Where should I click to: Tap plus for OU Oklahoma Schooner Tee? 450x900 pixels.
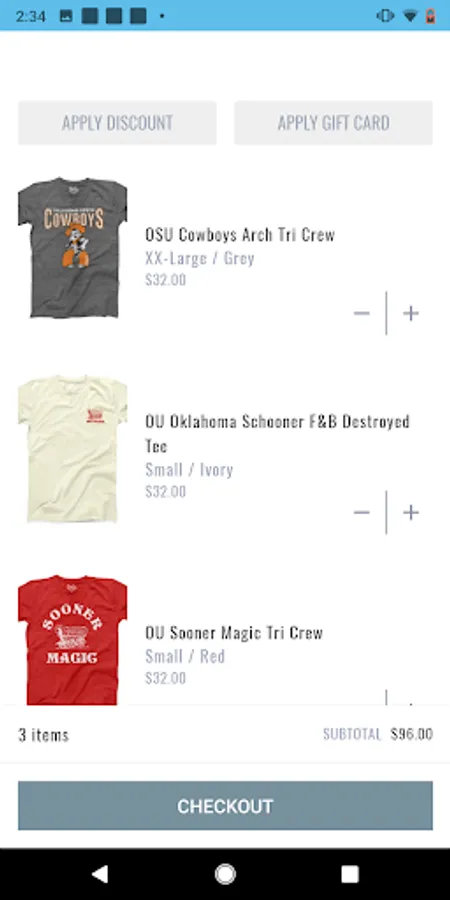(410, 513)
